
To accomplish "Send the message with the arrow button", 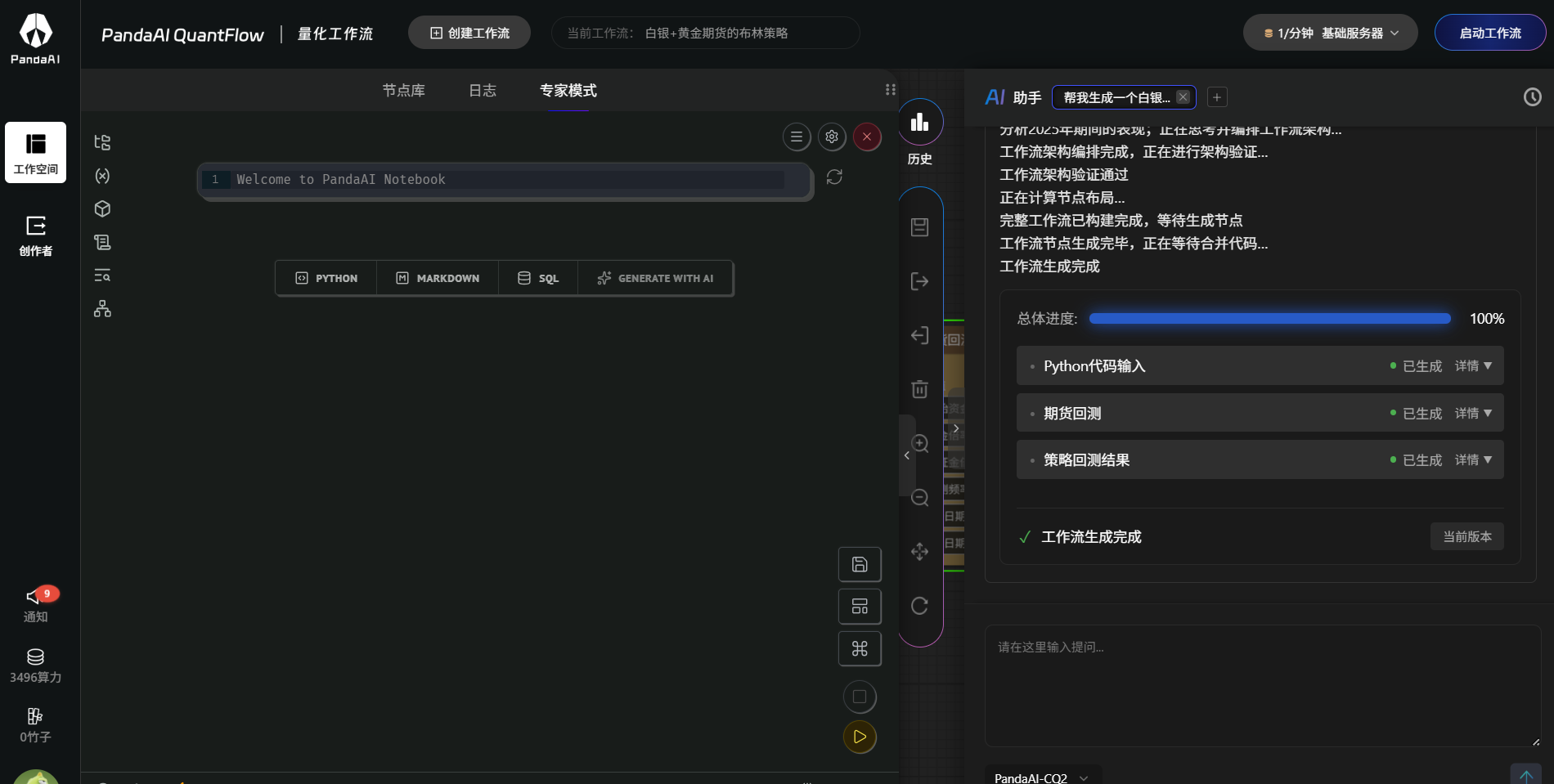I will tap(1525, 775).
